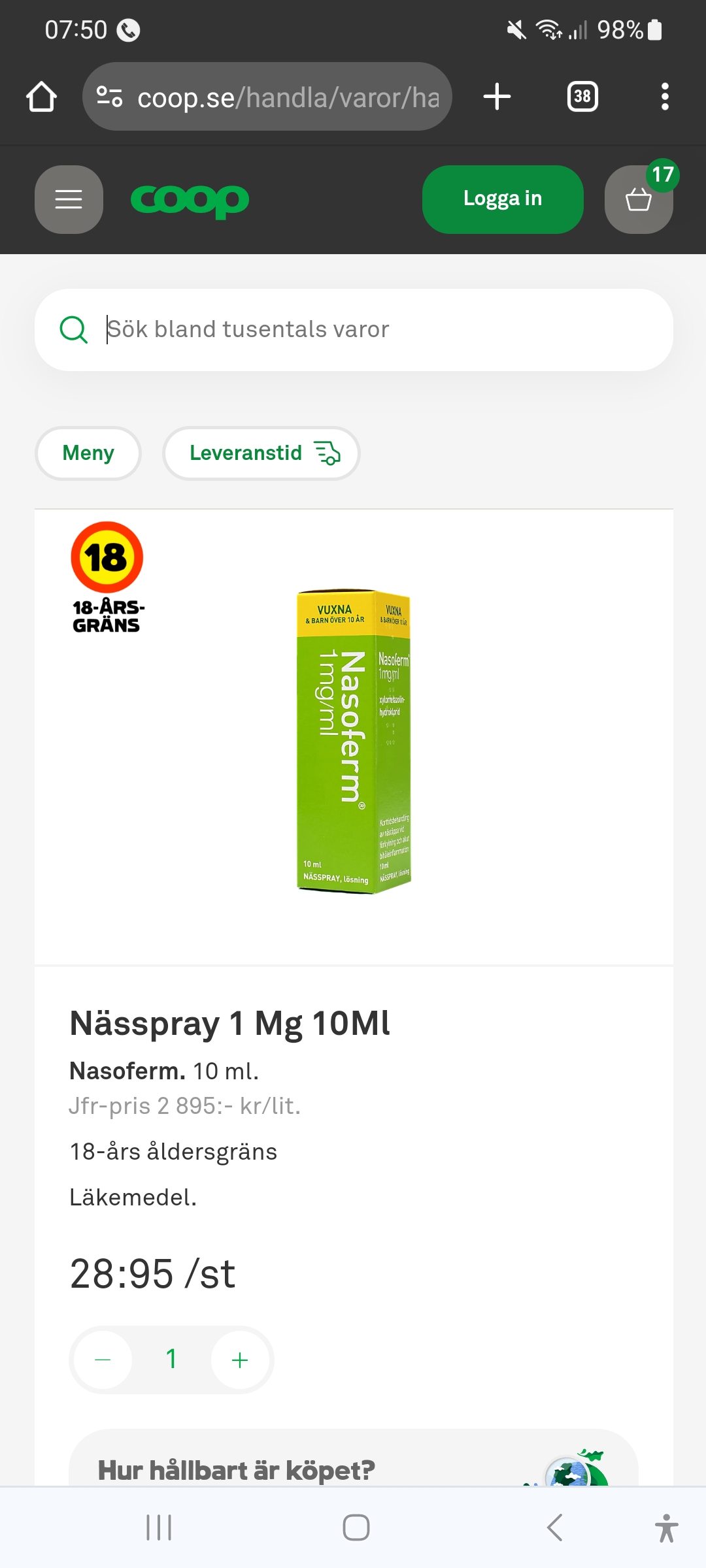Open a new browser tab
Viewport: 706px width, 1568px height.
click(497, 97)
